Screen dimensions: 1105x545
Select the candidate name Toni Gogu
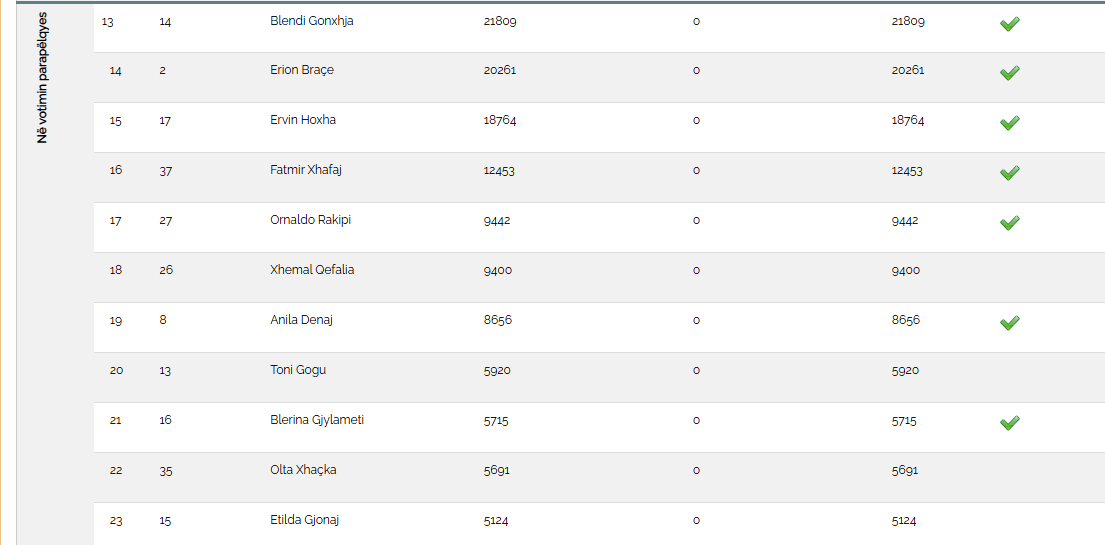point(298,370)
